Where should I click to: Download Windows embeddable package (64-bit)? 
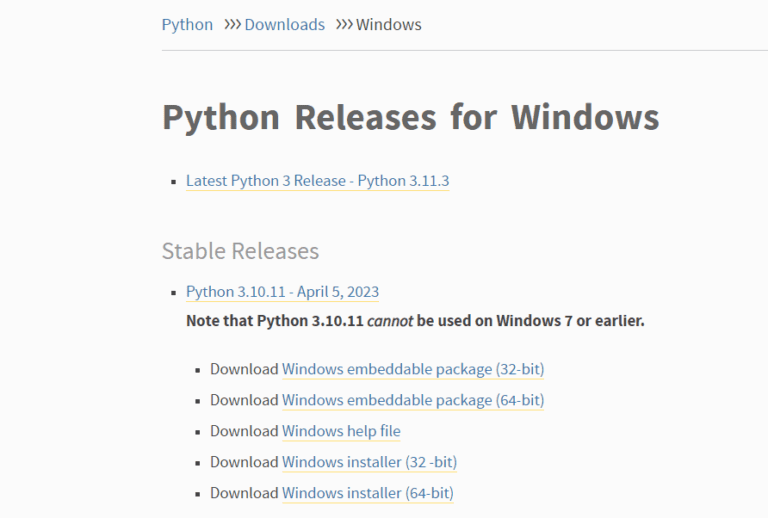[412, 400]
